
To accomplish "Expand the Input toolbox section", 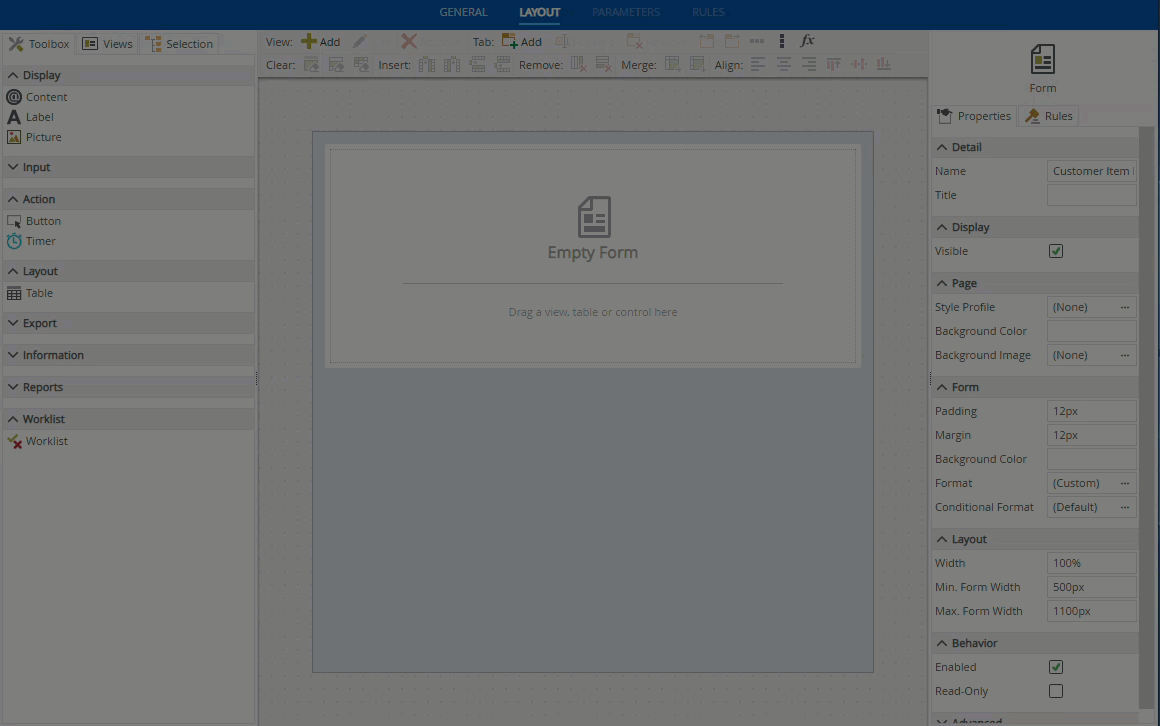I will click(36, 167).
